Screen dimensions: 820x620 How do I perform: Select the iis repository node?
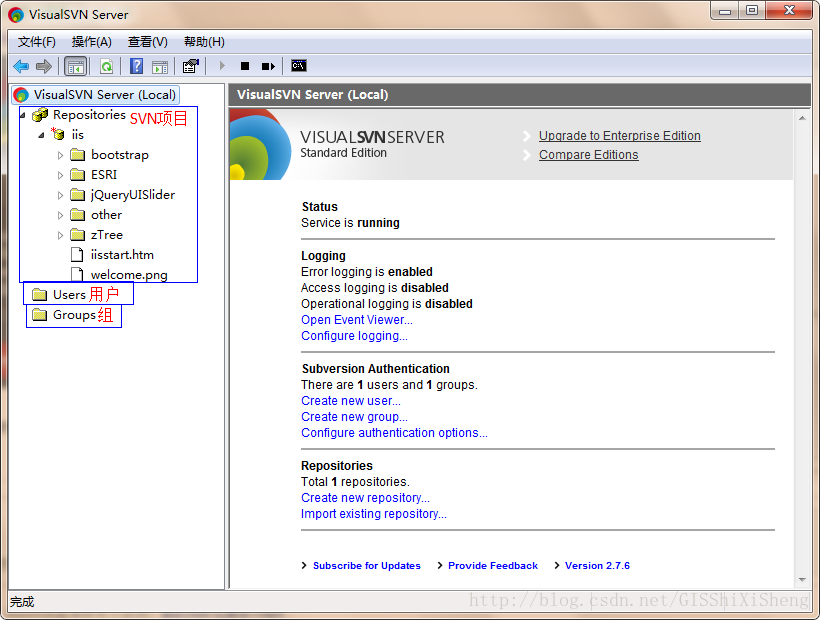pyautogui.click(x=77, y=135)
